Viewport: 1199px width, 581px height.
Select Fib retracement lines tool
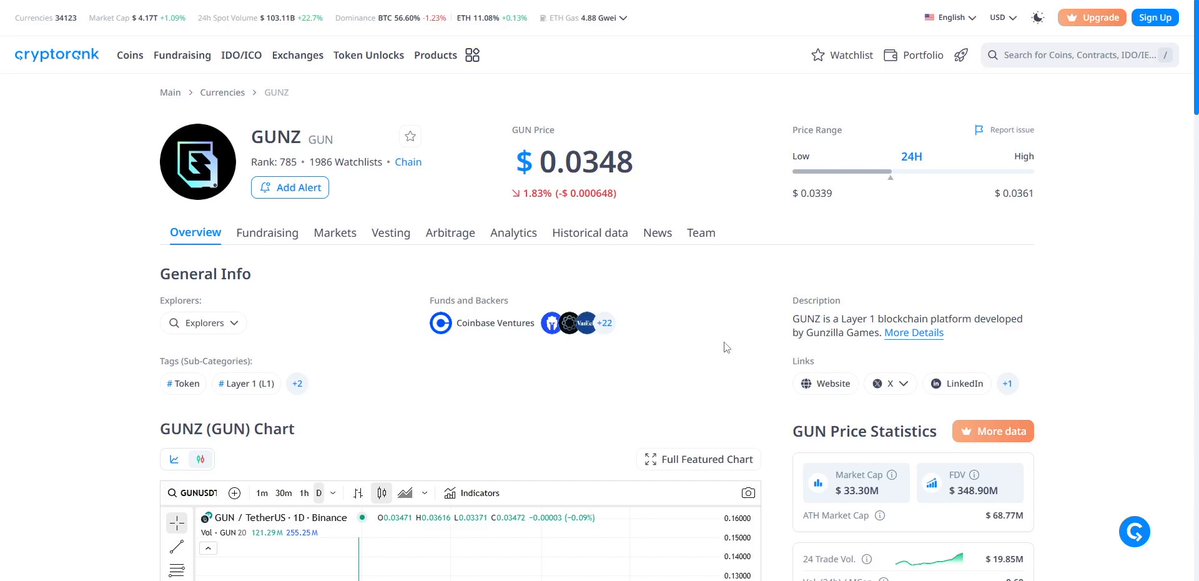(177, 570)
